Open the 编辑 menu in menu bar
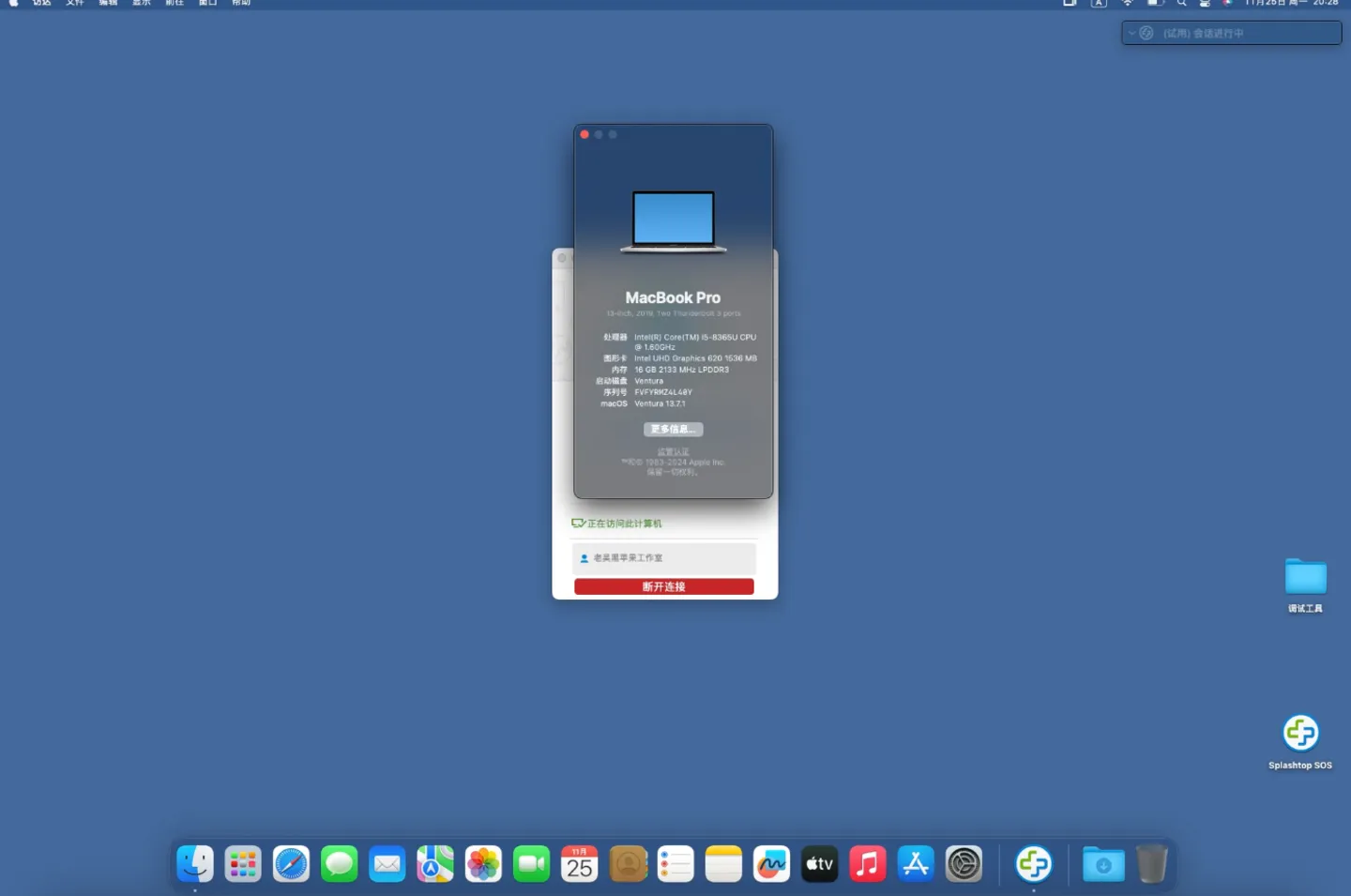The height and width of the screenshot is (896, 1351). point(109,3)
